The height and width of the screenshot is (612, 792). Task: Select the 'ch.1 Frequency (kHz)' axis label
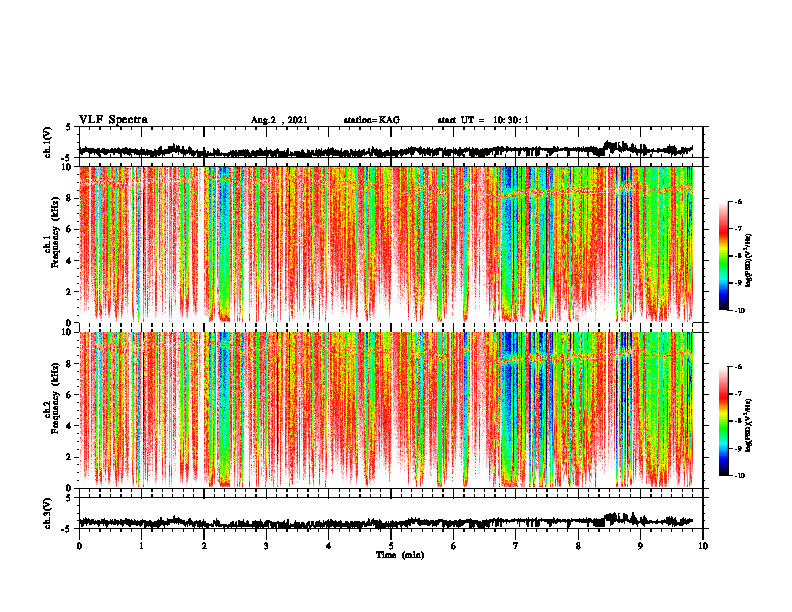pyautogui.click(x=51, y=233)
